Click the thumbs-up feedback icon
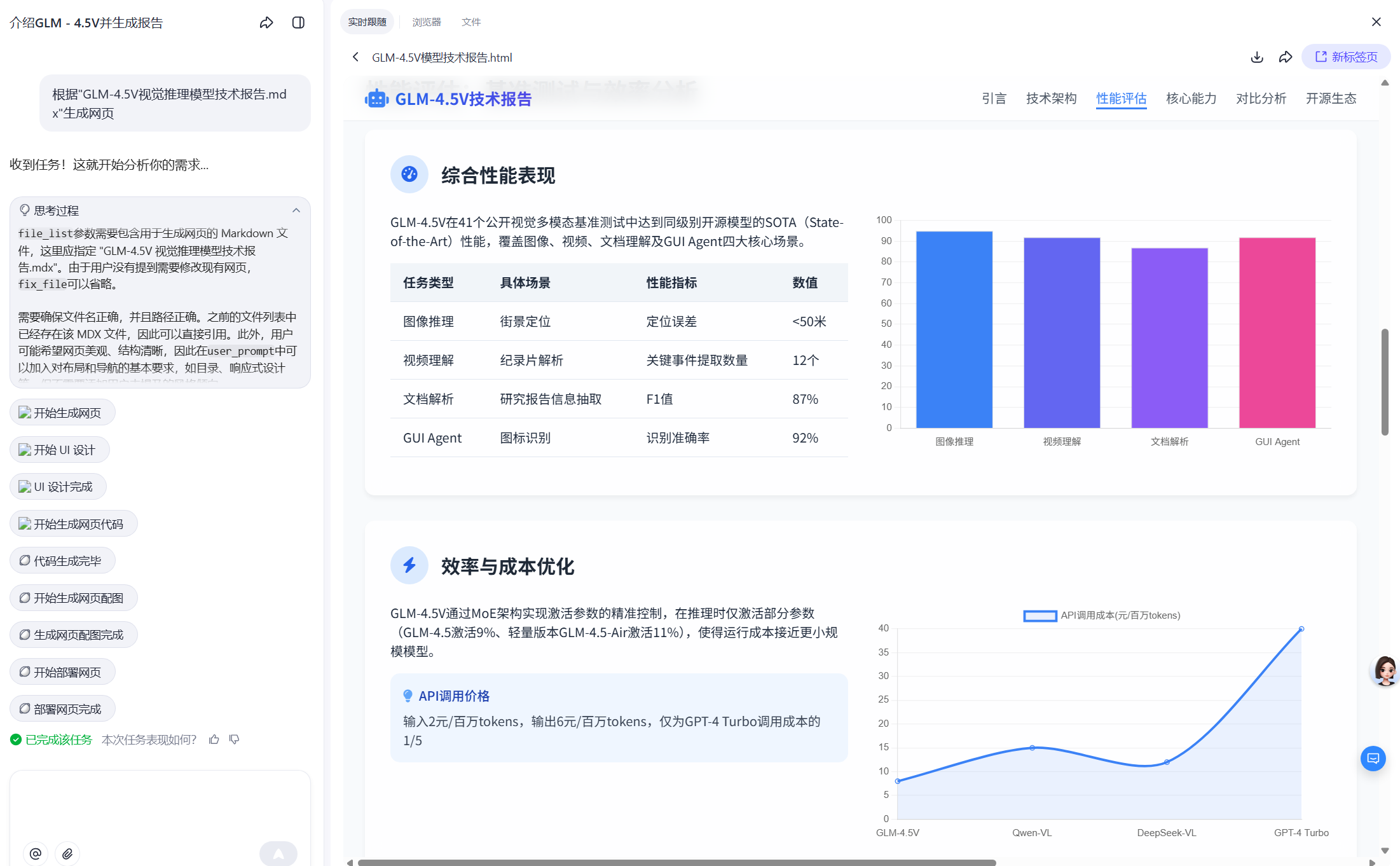 pos(214,739)
